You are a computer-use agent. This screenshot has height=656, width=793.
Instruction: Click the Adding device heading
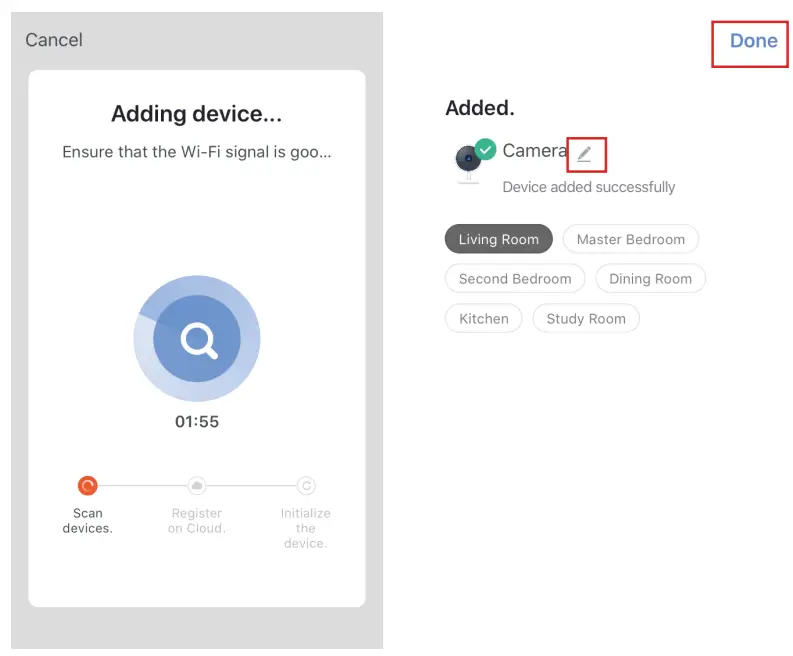point(197,114)
